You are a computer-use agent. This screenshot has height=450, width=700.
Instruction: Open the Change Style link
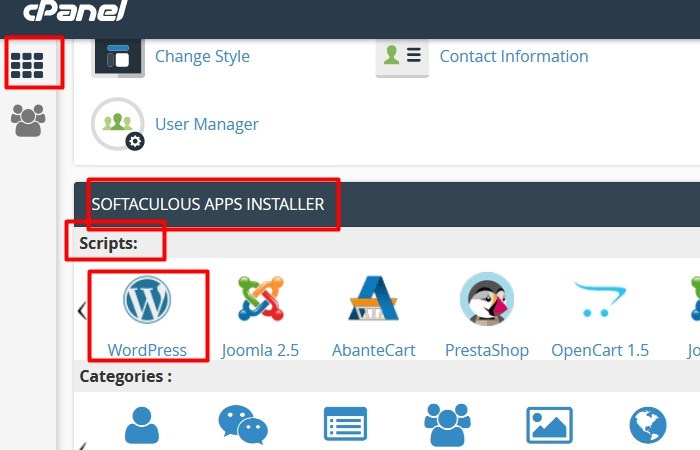click(202, 57)
